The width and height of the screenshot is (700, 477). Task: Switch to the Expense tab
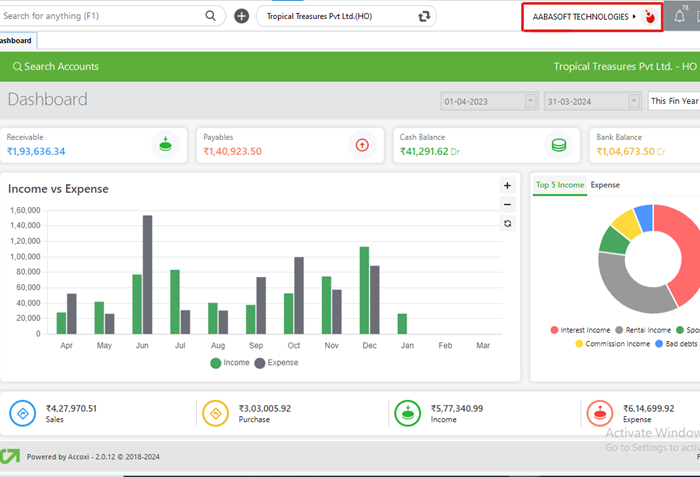coord(605,185)
